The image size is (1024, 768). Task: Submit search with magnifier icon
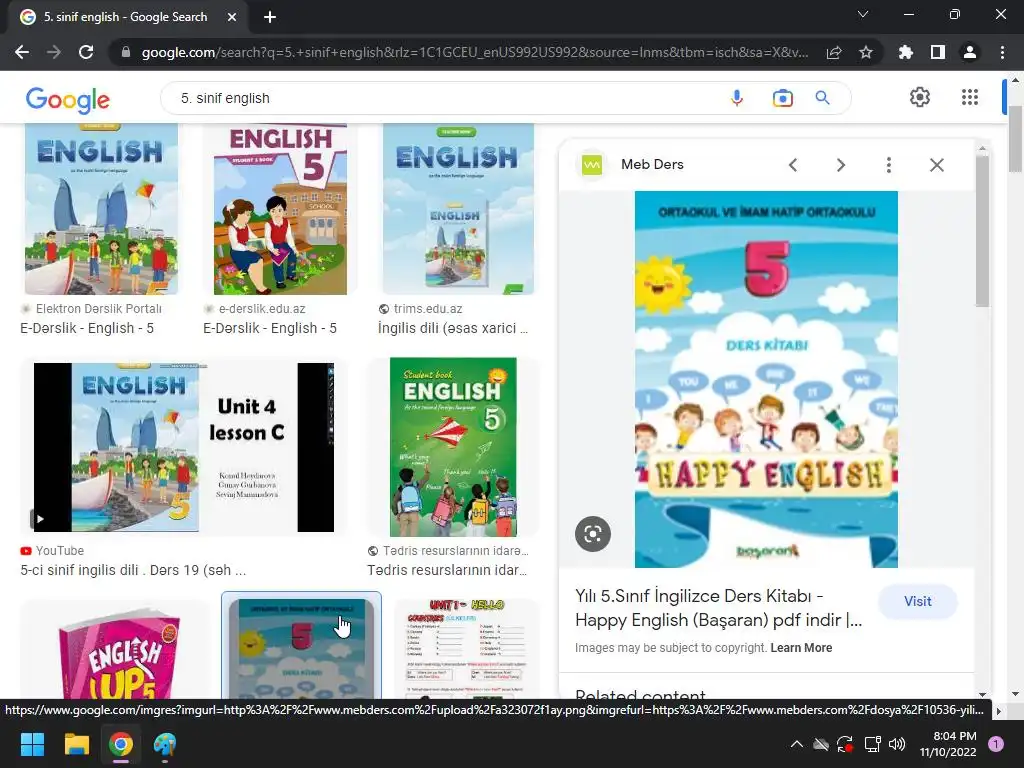point(823,98)
